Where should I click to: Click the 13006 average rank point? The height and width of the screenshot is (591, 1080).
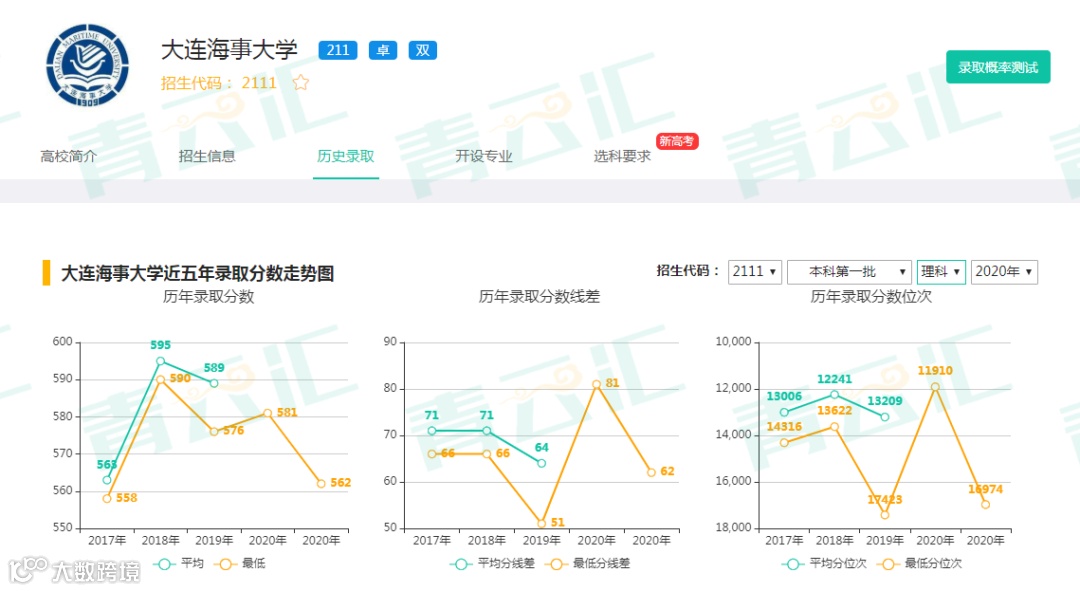click(x=785, y=413)
